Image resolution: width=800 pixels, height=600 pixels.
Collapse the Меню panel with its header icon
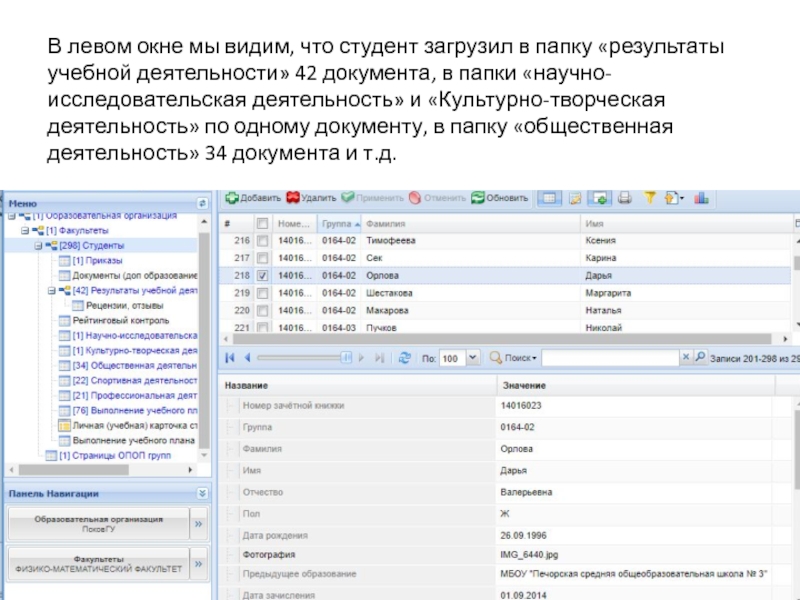(202, 203)
